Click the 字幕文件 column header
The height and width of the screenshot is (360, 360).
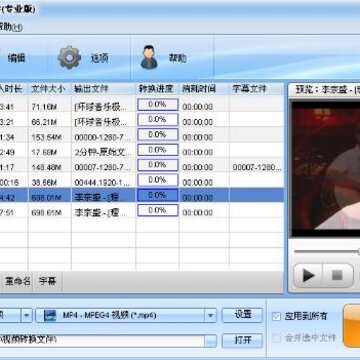[x=256, y=89]
